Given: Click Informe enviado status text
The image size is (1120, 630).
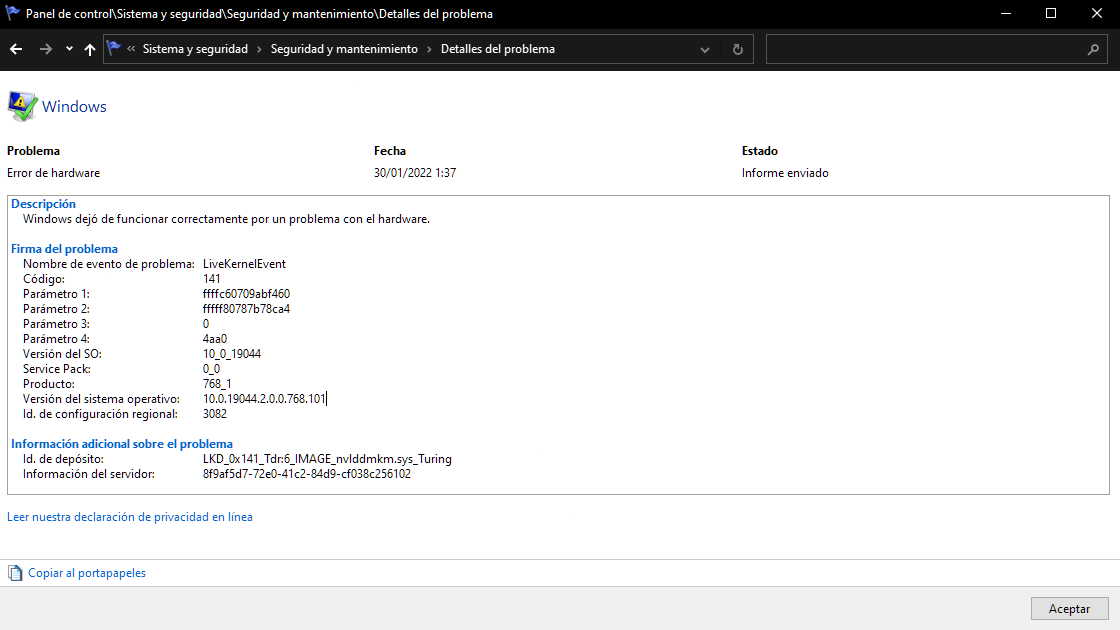Looking at the screenshot, I should 785,173.
